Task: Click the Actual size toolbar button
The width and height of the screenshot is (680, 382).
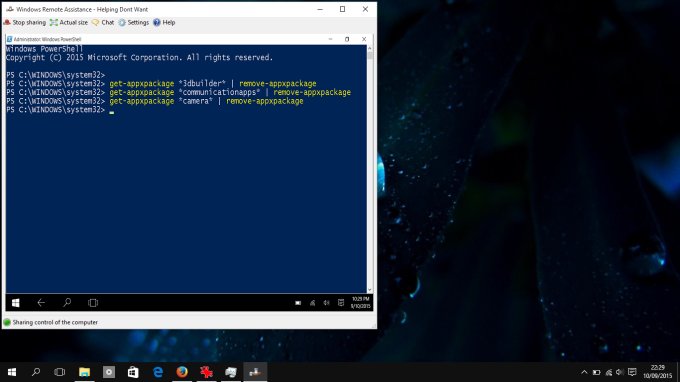Action: 69,23
